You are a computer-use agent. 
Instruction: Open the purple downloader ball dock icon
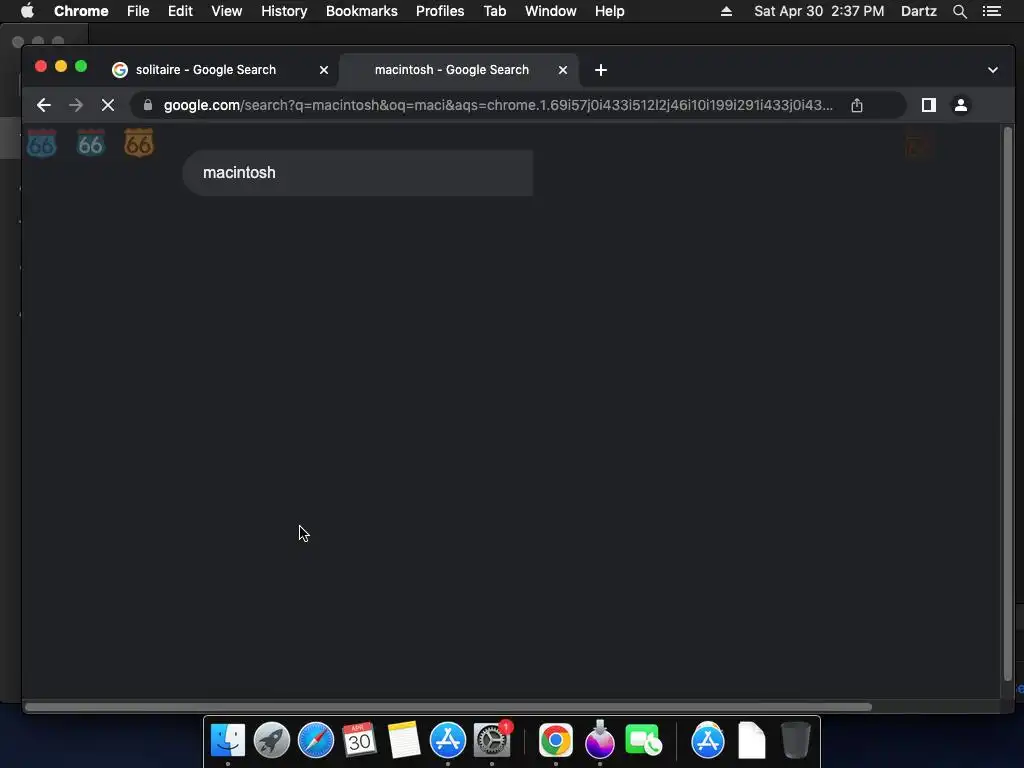tap(600, 740)
